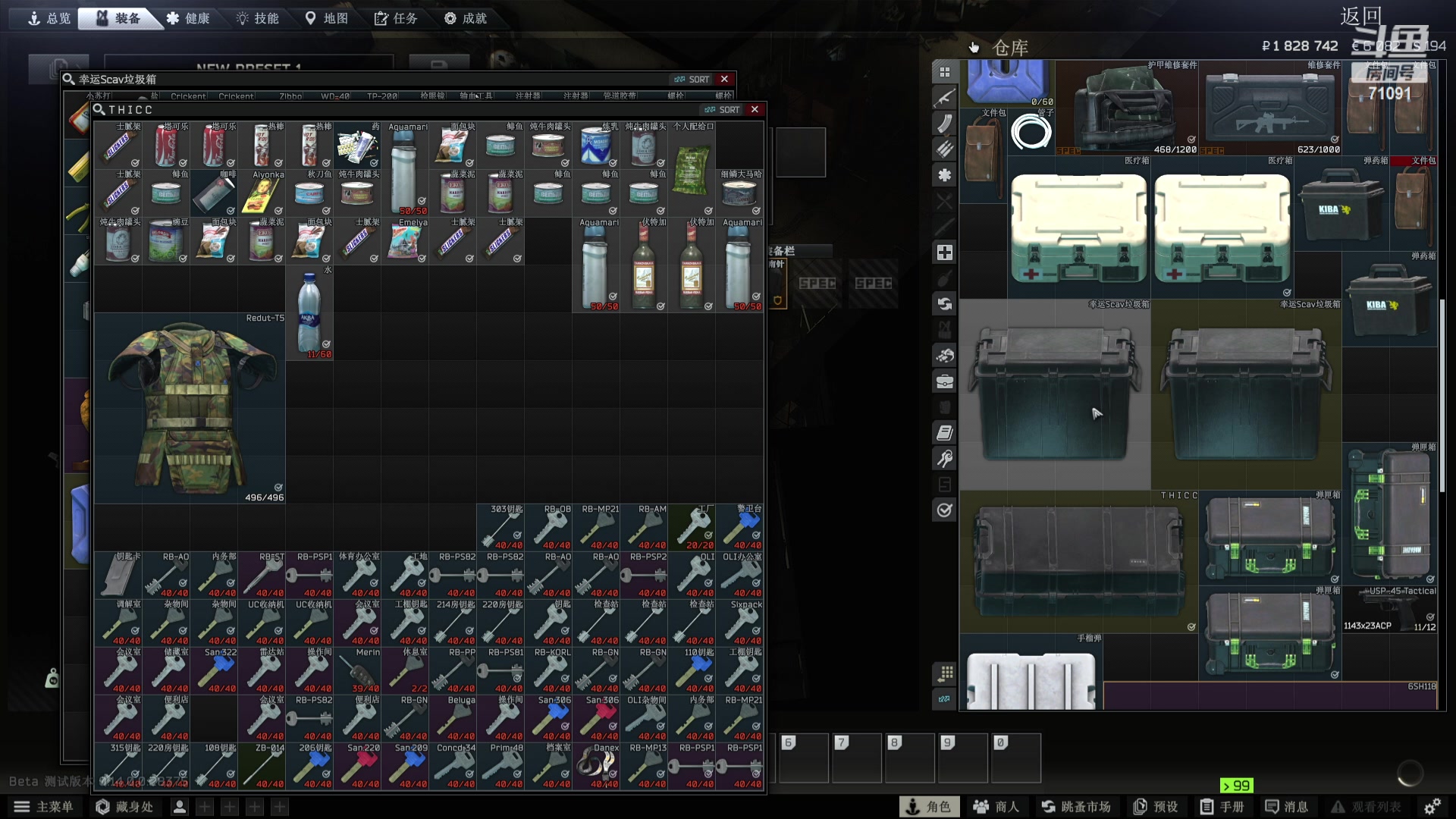Select the USP-45 Tactical pistol in stash

1389,610
